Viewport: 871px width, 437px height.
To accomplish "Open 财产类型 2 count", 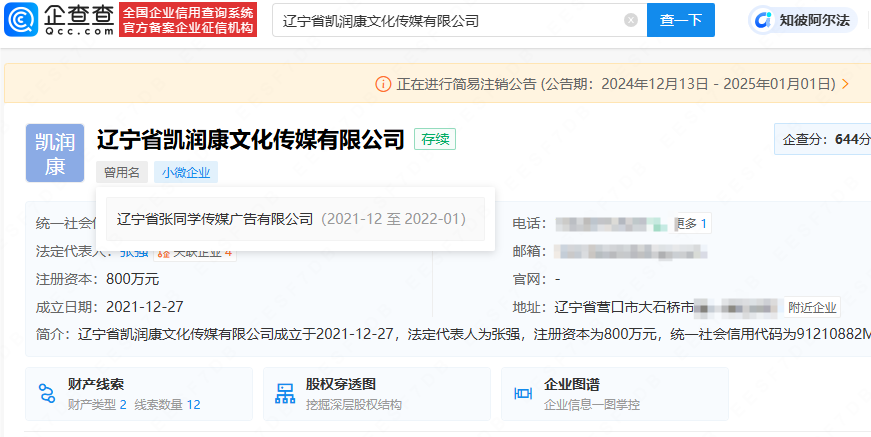I will (97, 405).
